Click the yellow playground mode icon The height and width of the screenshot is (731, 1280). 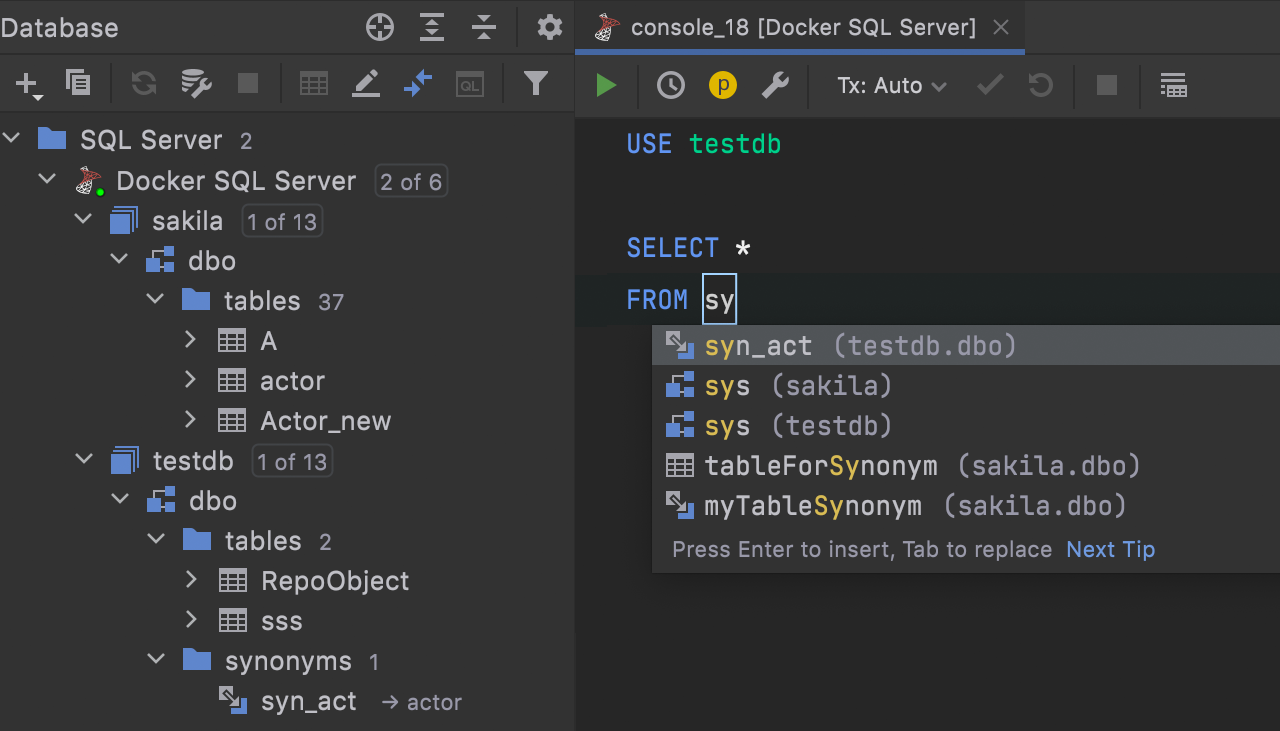click(722, 86)
